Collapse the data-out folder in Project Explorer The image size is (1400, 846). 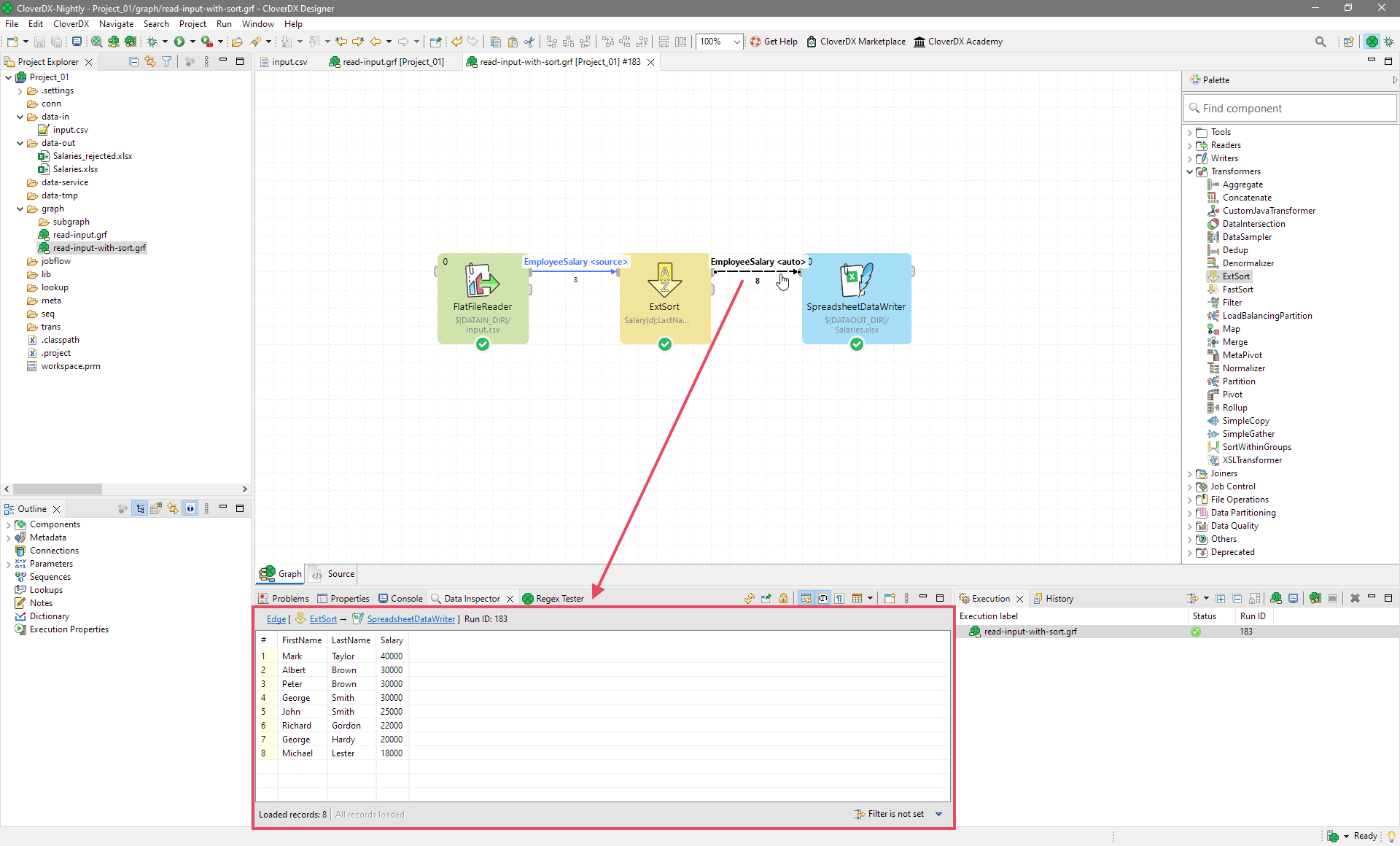tap(20, 143)
